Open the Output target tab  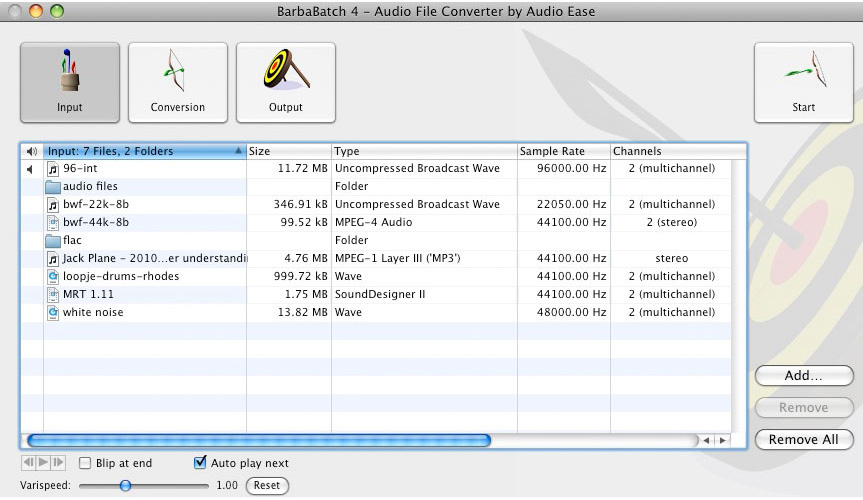point(285,82)
